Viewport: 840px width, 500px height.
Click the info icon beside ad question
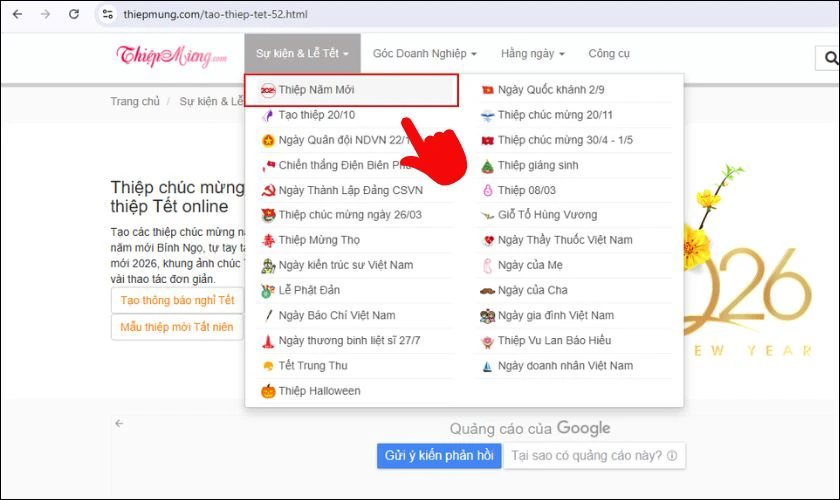(672, 456)
